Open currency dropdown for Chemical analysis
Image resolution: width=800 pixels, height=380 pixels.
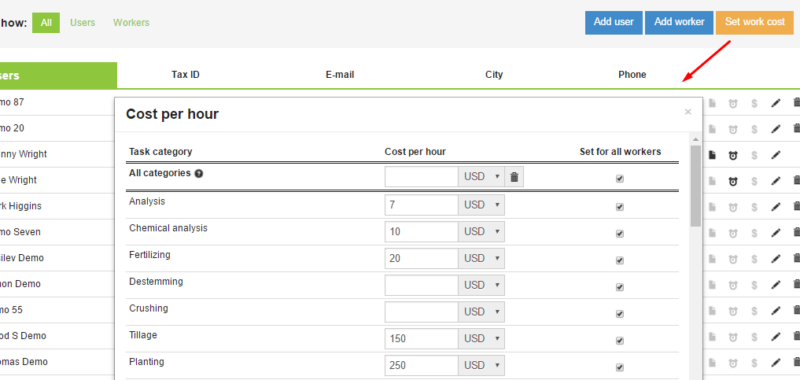481,232
